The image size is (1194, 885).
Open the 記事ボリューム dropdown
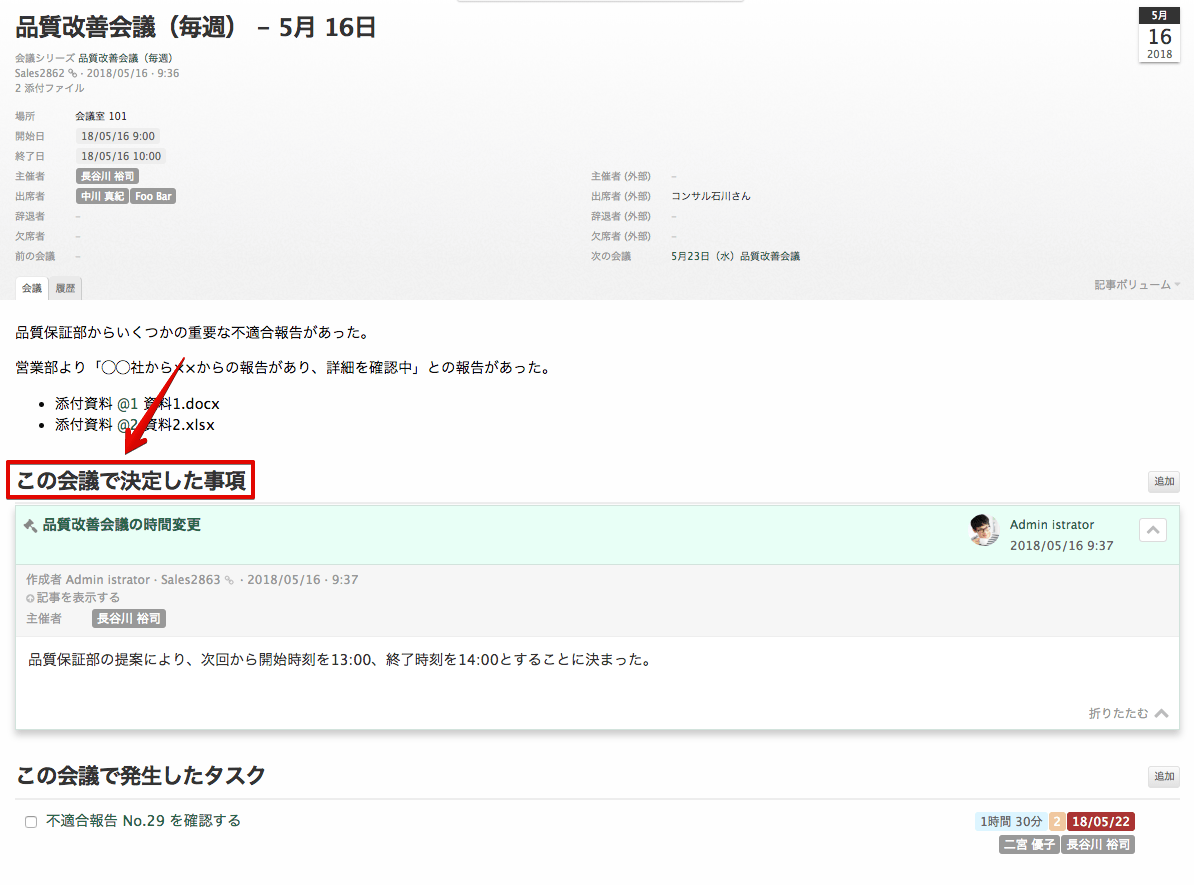coord(1136,285)
